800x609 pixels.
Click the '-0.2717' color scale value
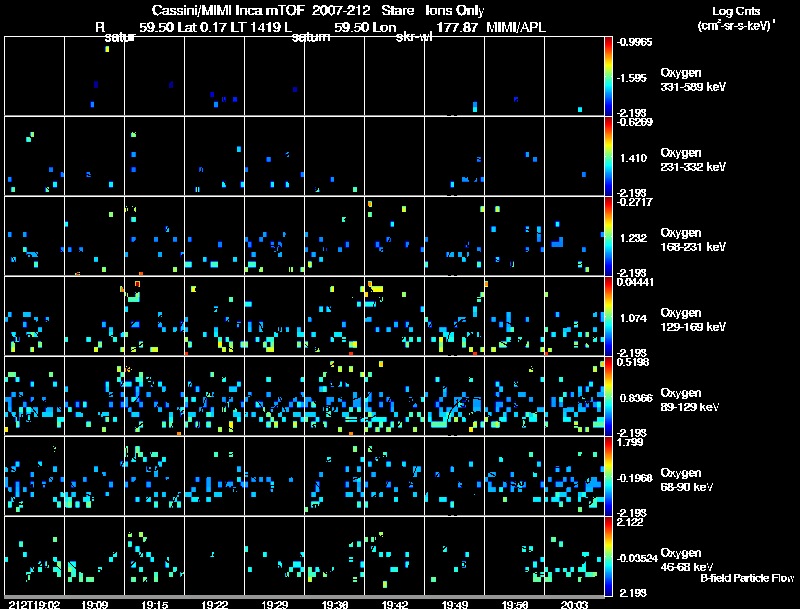click(633, 202)
